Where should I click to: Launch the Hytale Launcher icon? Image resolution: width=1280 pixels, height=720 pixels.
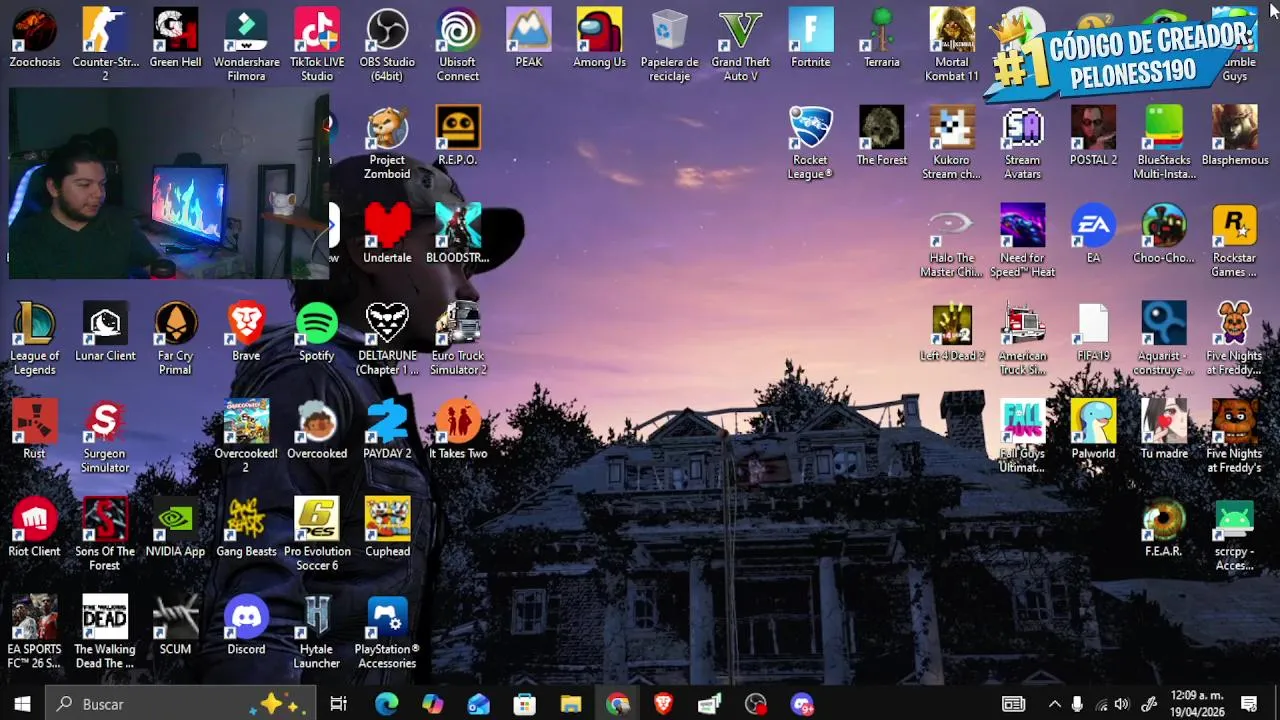coord(317,634)
